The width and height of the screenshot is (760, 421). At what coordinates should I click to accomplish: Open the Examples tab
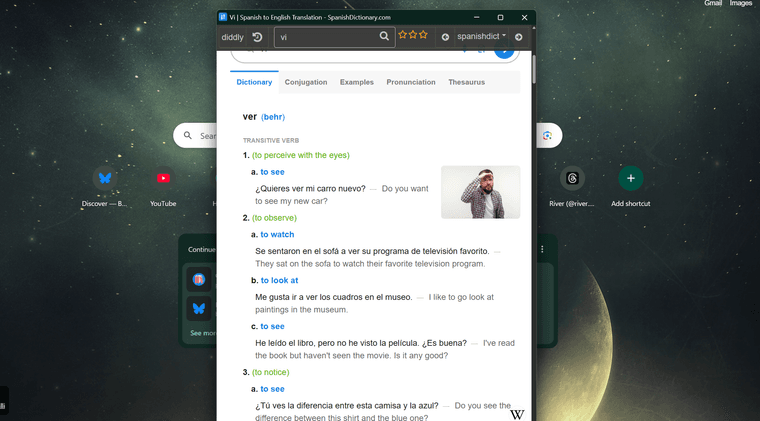[x=356, y=82]
